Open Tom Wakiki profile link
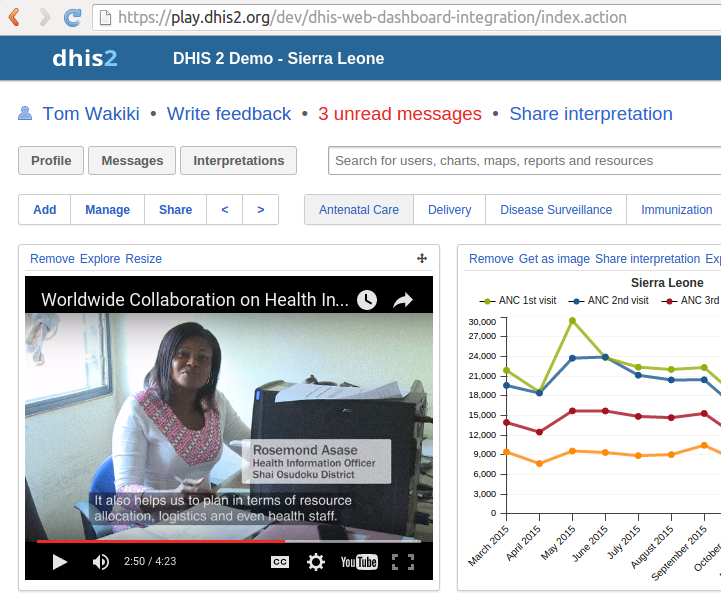The width and height of the screenshot is (721, 598). [x=91, y=114]
